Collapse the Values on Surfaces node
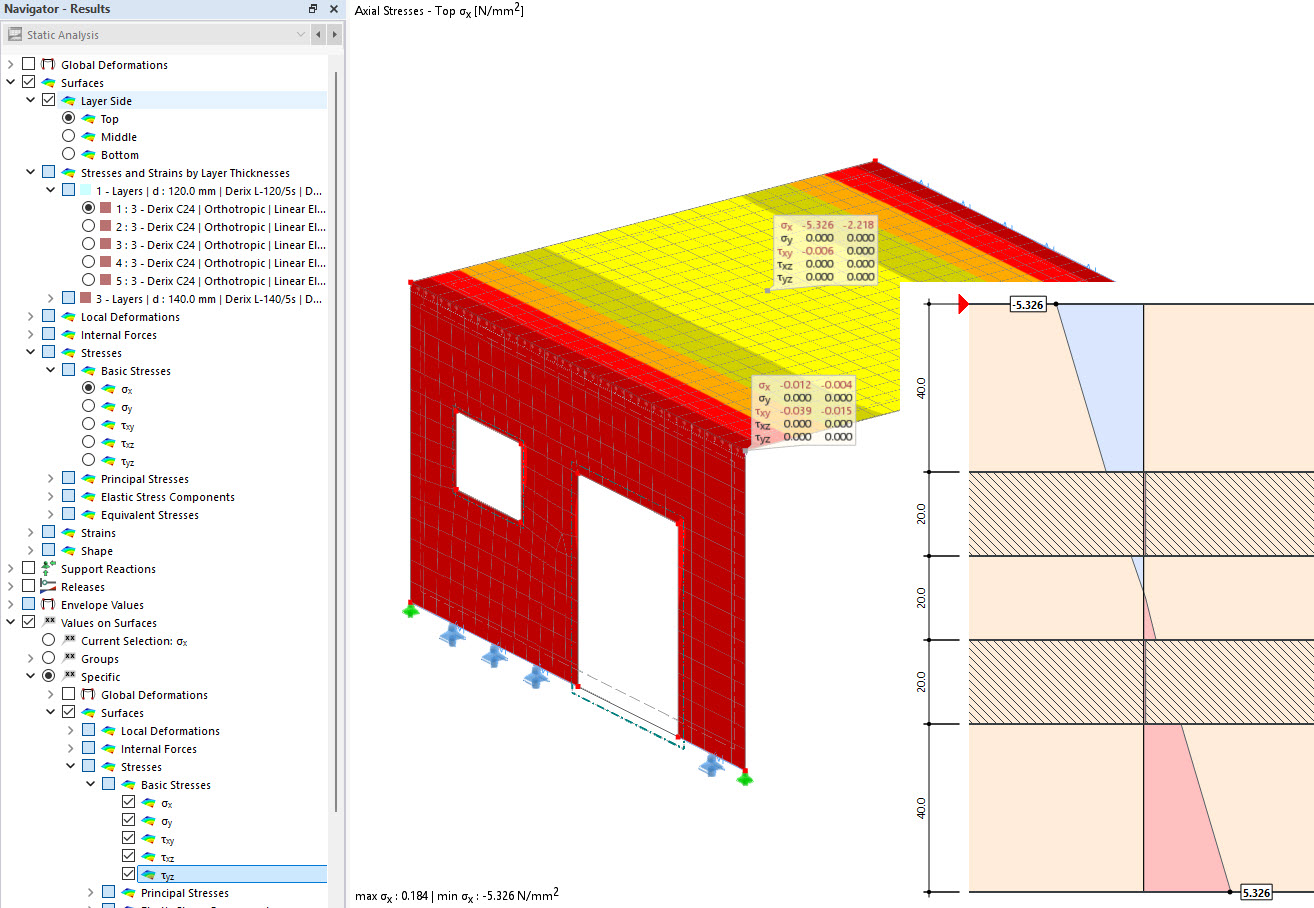Viewport: 1314px width, 908px height. (11, 623)
